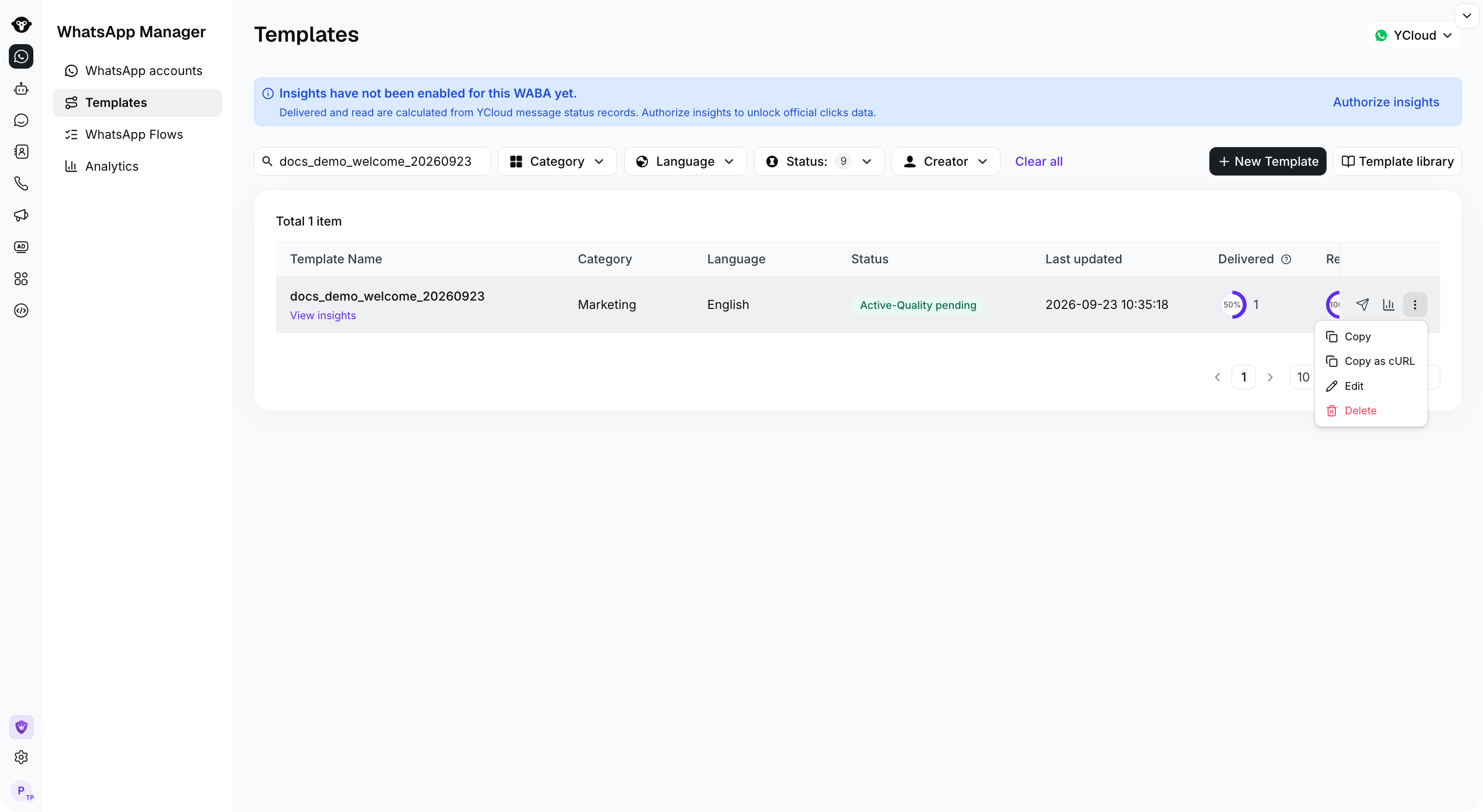Viewport: 1483px width, 812px height.
Task: Select Templates in sidebar
Action: 137,102
